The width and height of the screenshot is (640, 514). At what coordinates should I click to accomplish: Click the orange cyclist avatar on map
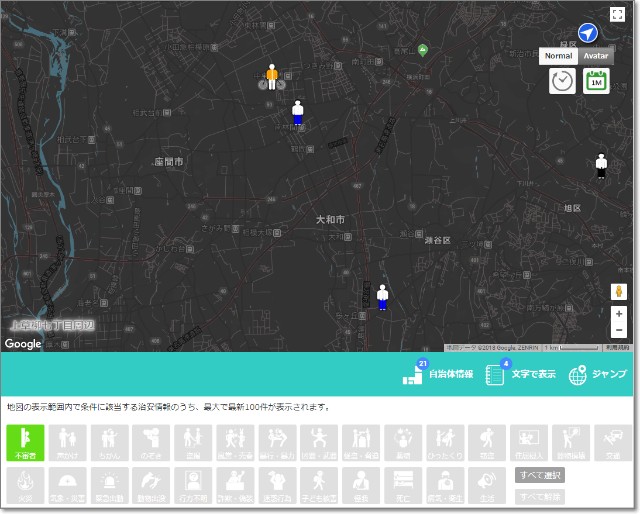[x=271, y=77]
